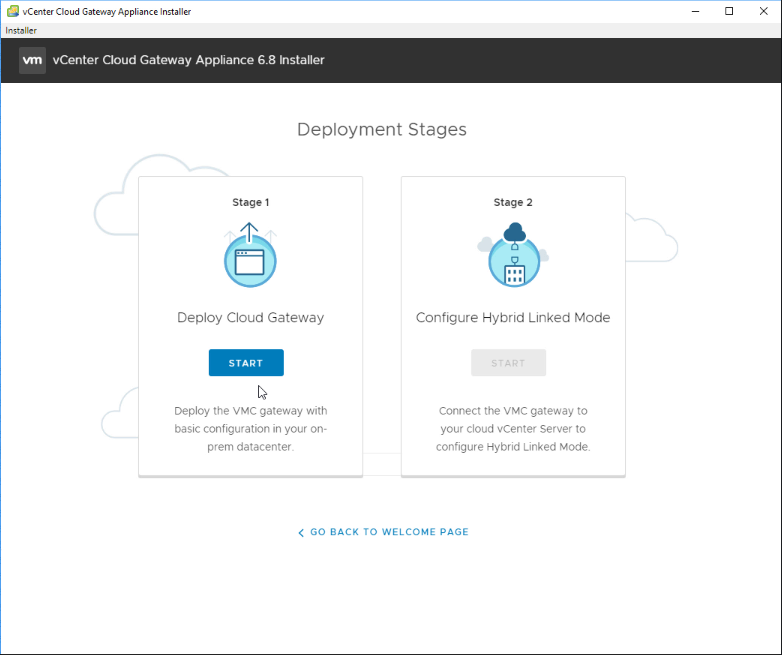Click the Deployment Stages heading
Image resolution: width=782 pixels, height=655 pixels.
pyautogui.click(x=382, y=130)
